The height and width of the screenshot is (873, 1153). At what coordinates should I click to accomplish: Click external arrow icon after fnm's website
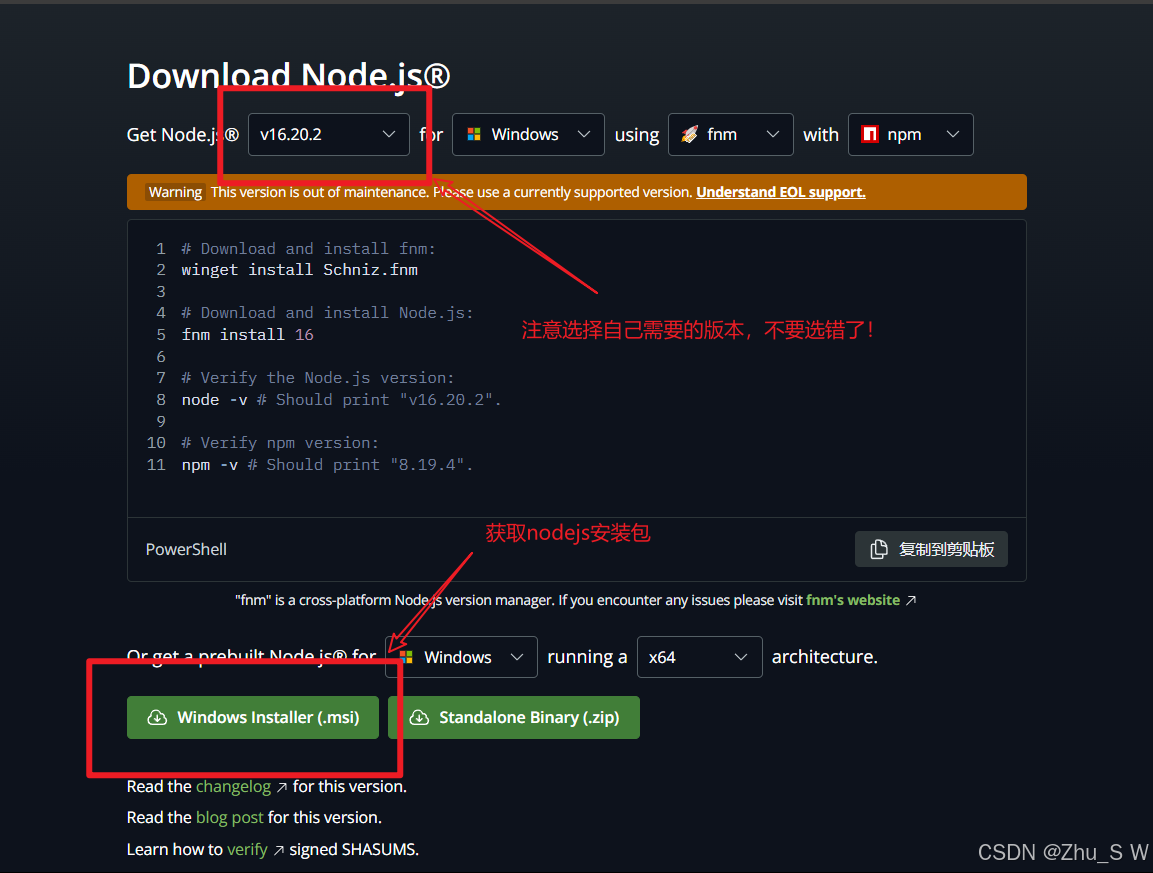911,600
